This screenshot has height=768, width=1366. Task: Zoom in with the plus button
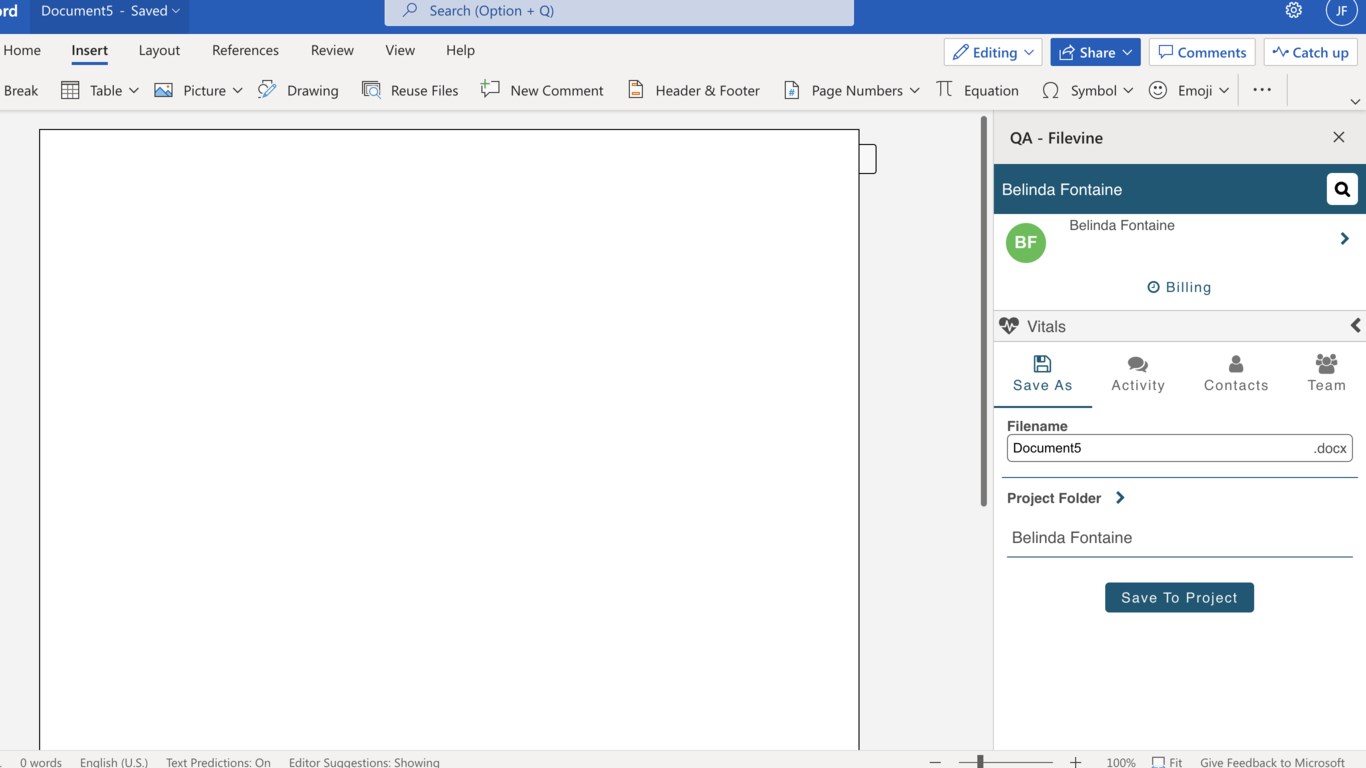click(1075, 762)
